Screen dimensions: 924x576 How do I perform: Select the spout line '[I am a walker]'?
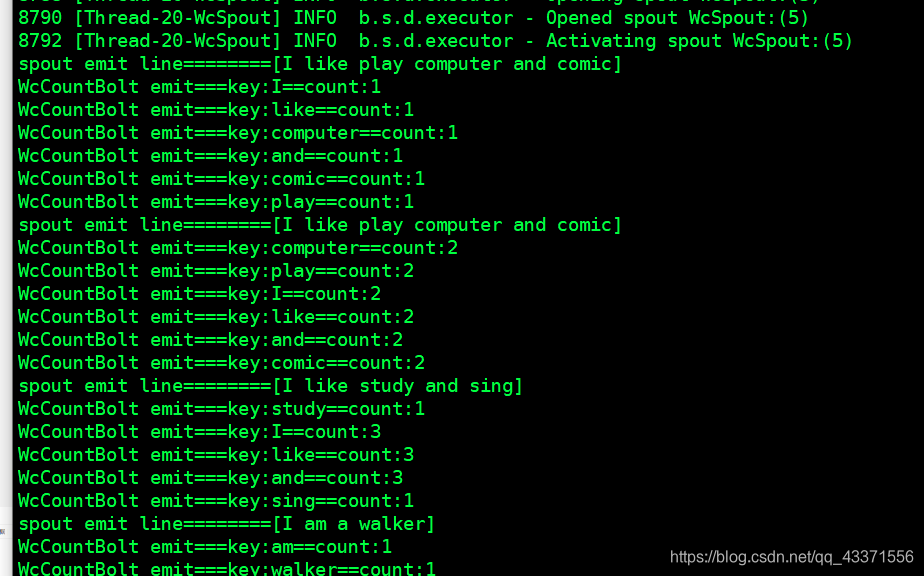pos(227,524)
